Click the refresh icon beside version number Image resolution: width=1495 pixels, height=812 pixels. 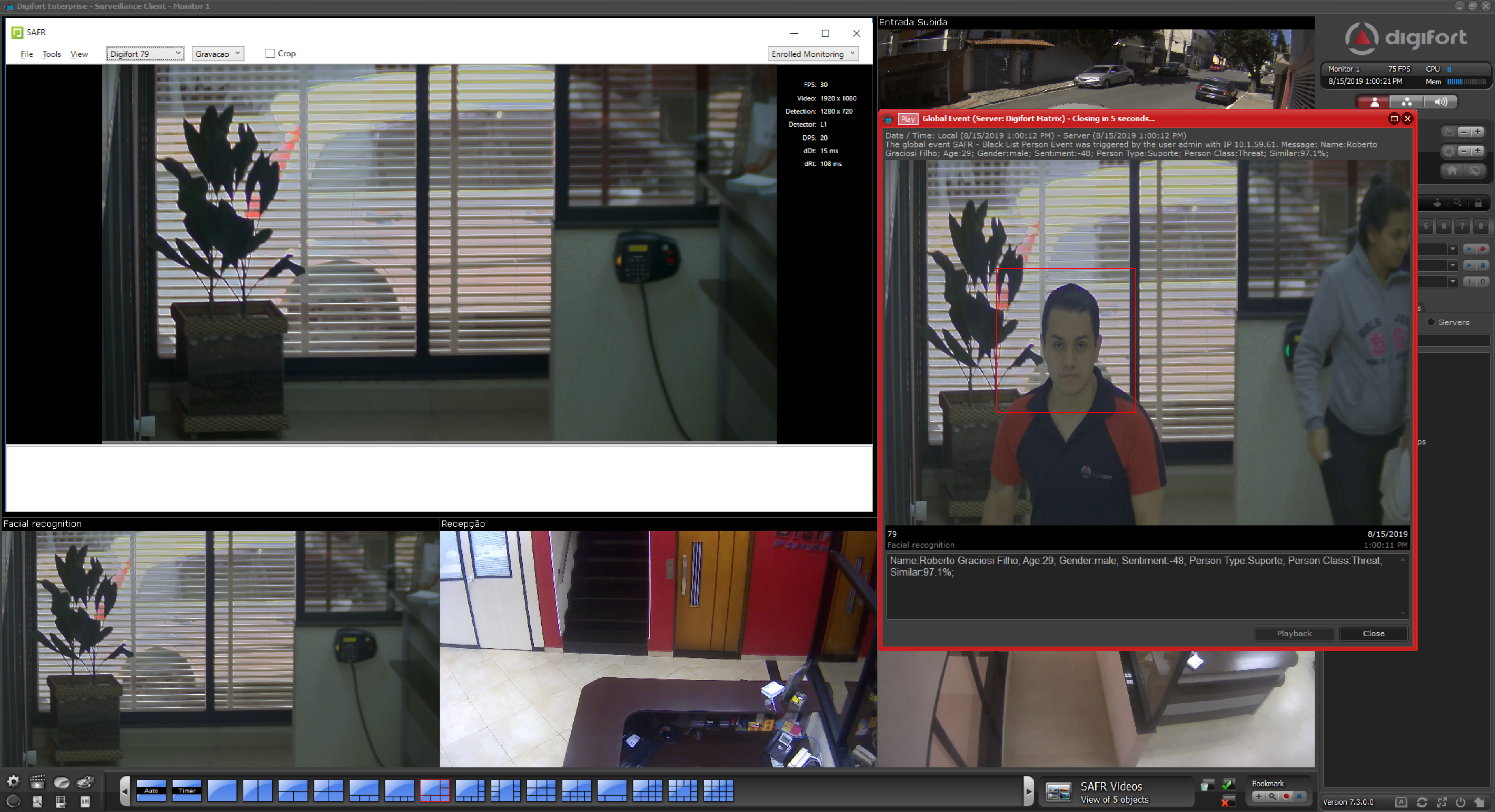(1421, 802)
